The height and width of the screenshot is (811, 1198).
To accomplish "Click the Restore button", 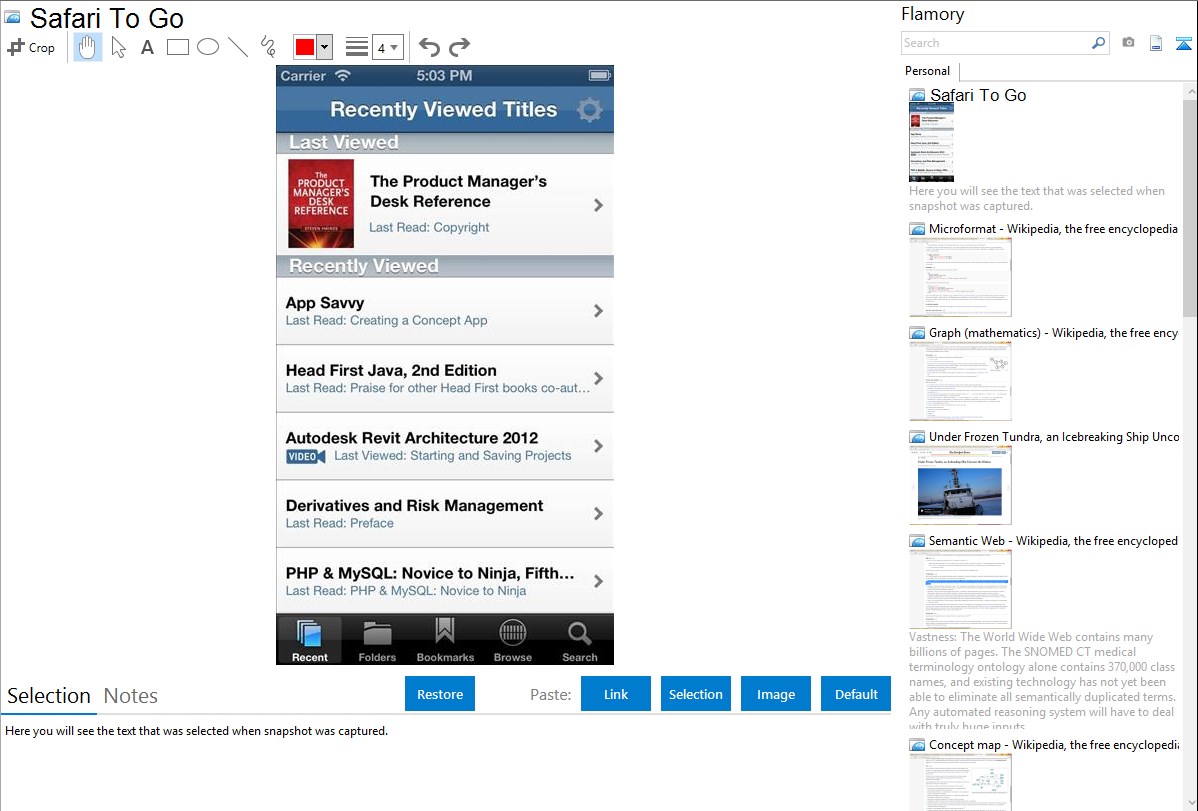I will 440,694.
